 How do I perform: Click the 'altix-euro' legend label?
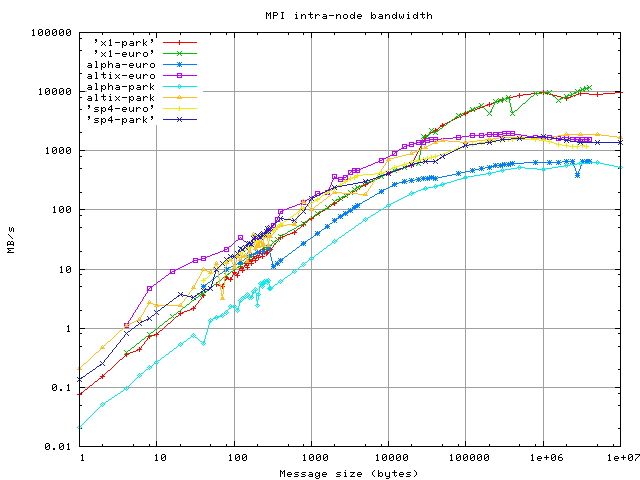coord(121,76)
